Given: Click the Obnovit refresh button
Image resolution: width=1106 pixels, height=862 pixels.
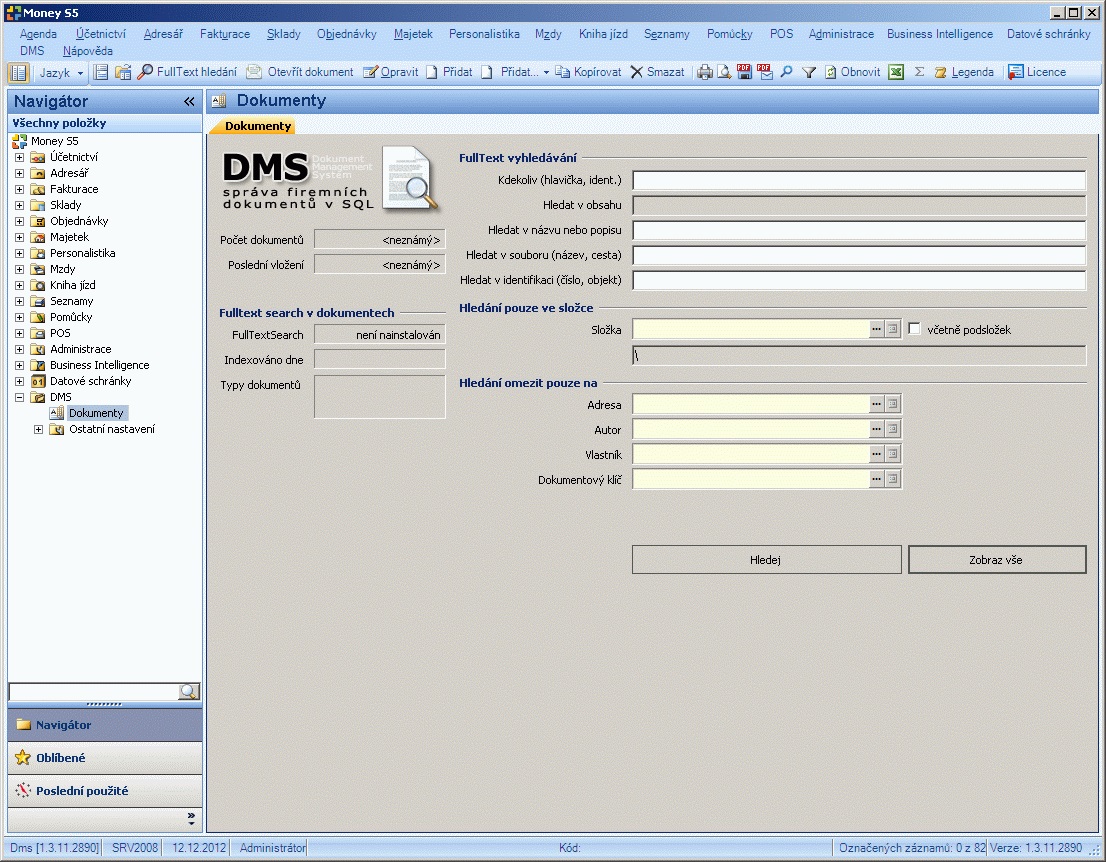Looking at the screenshot, I should click(x=852, y=72).
